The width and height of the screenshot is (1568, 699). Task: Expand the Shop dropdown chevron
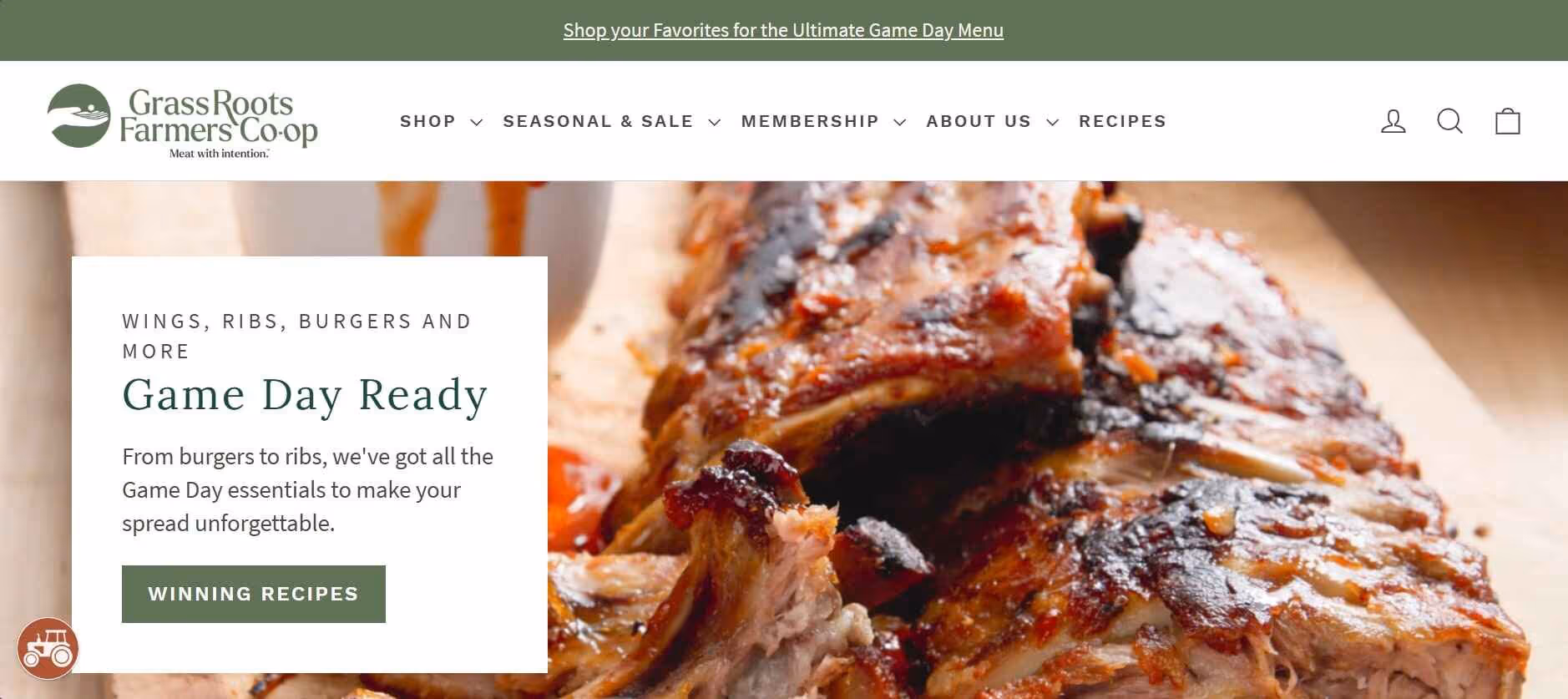click(x=477, y=122)
